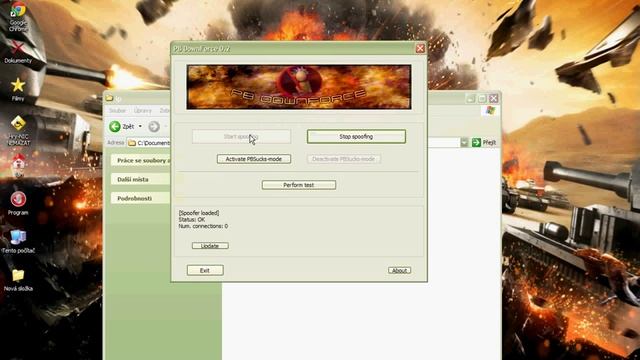Open the Soubor menu in Explorer

pyautogui.click(x=117, y=111)
